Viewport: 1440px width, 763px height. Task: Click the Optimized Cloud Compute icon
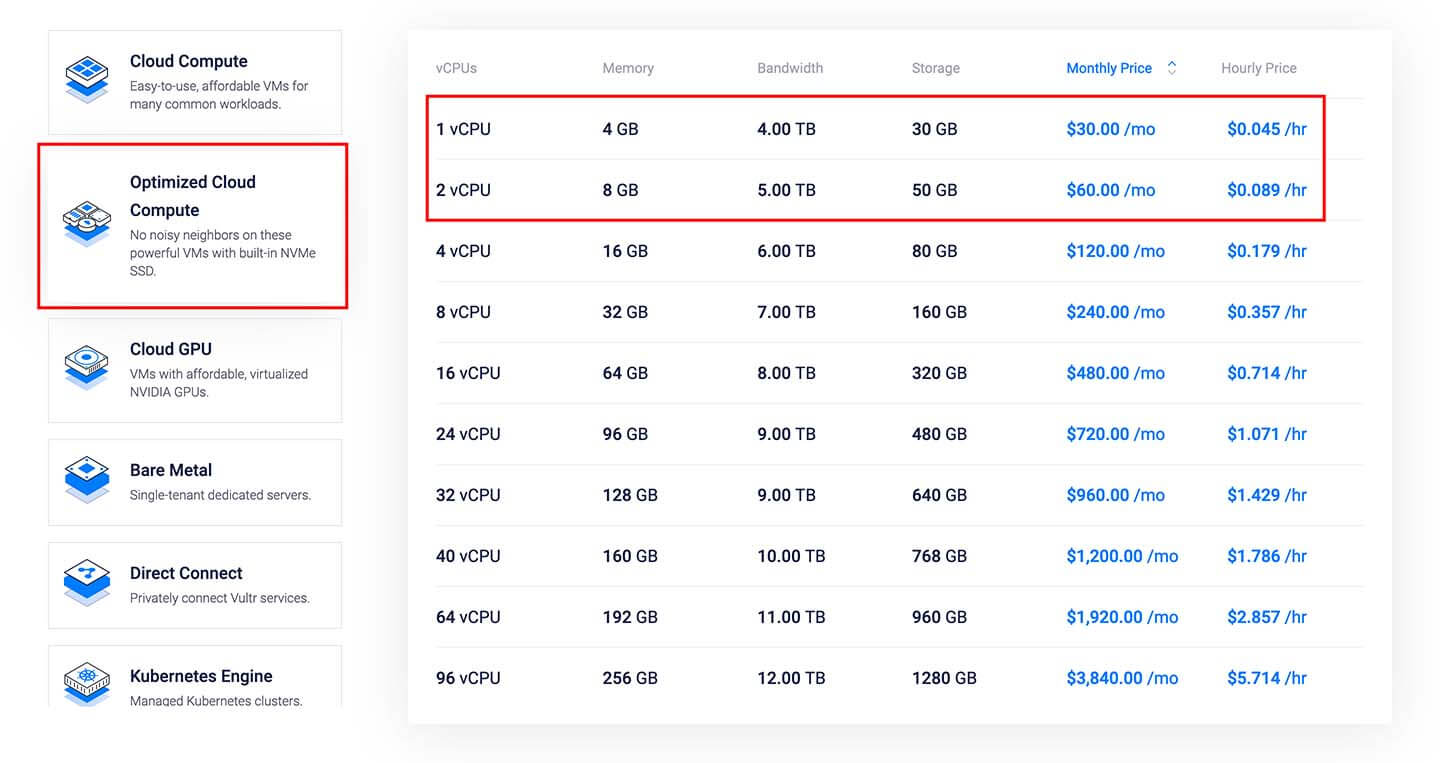[87, 223]
